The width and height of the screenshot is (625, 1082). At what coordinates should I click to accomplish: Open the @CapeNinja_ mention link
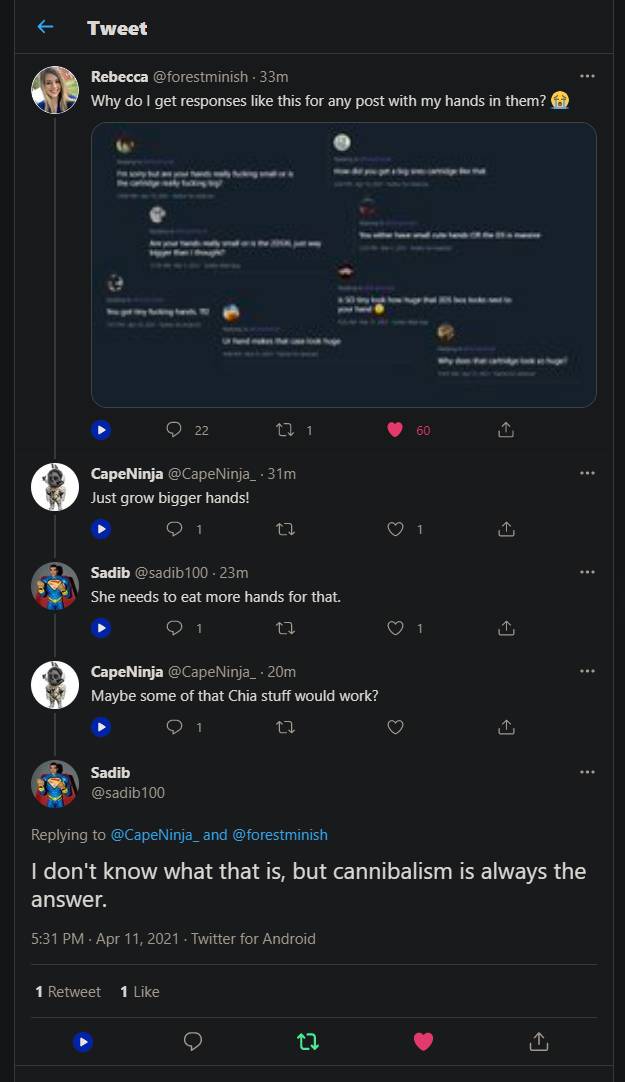tap(154, 834)
